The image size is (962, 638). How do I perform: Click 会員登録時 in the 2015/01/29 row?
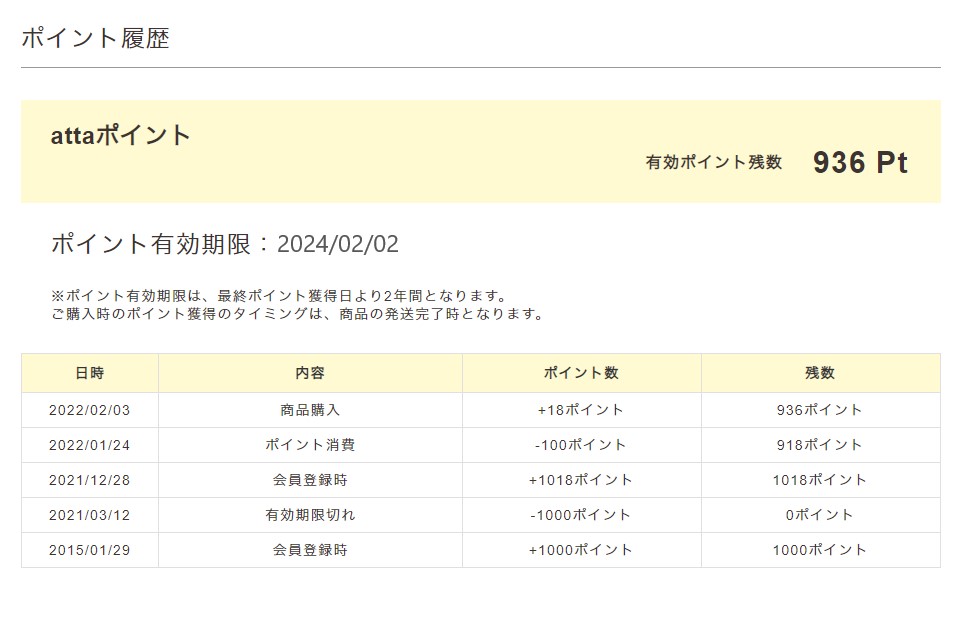310,550
